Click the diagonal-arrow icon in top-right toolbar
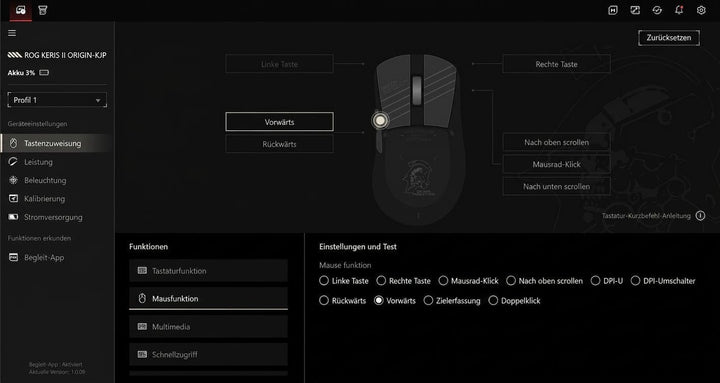 [x=635, y=10]
